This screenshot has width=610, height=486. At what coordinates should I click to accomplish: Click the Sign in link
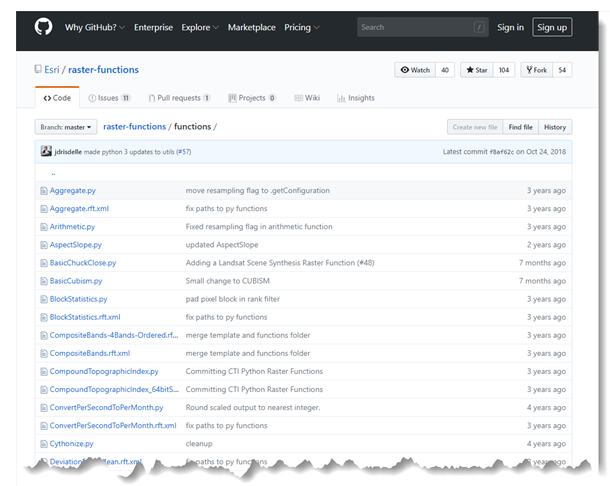click(x=510, y=27)
